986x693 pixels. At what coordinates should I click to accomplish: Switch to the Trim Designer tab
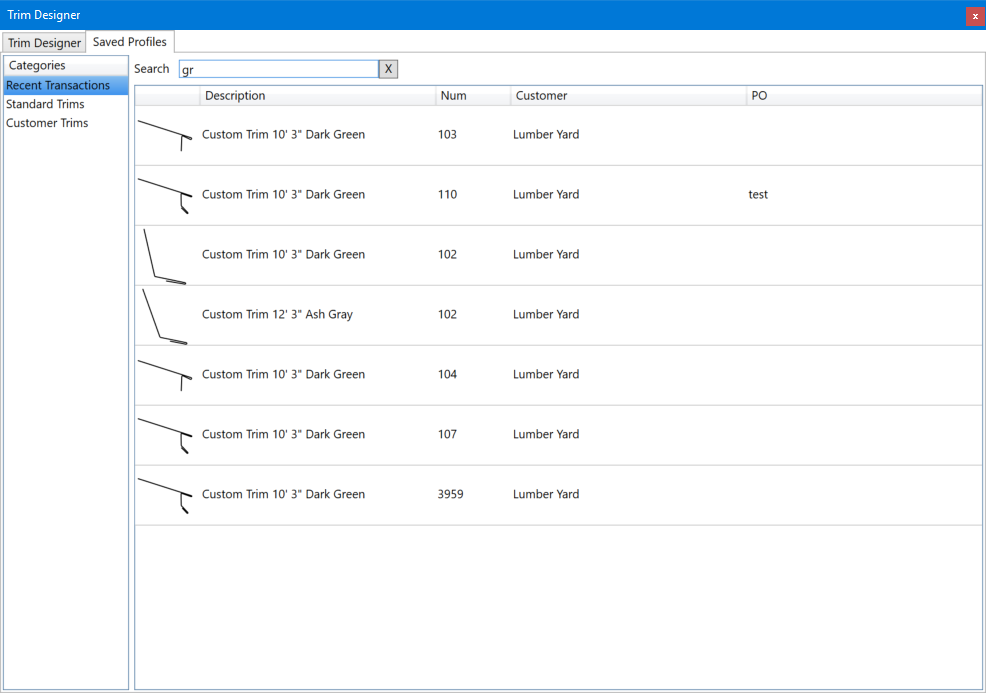pyautogui.click(x=44, y=43)
